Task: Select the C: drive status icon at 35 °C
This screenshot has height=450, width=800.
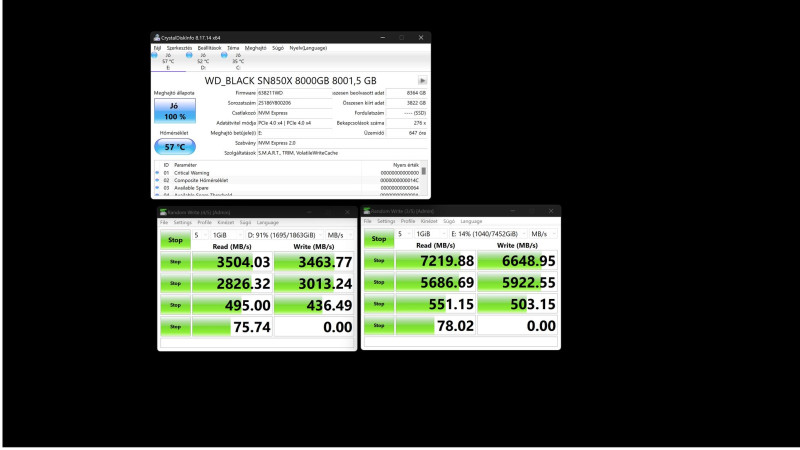Action: [x=224, y=55]
